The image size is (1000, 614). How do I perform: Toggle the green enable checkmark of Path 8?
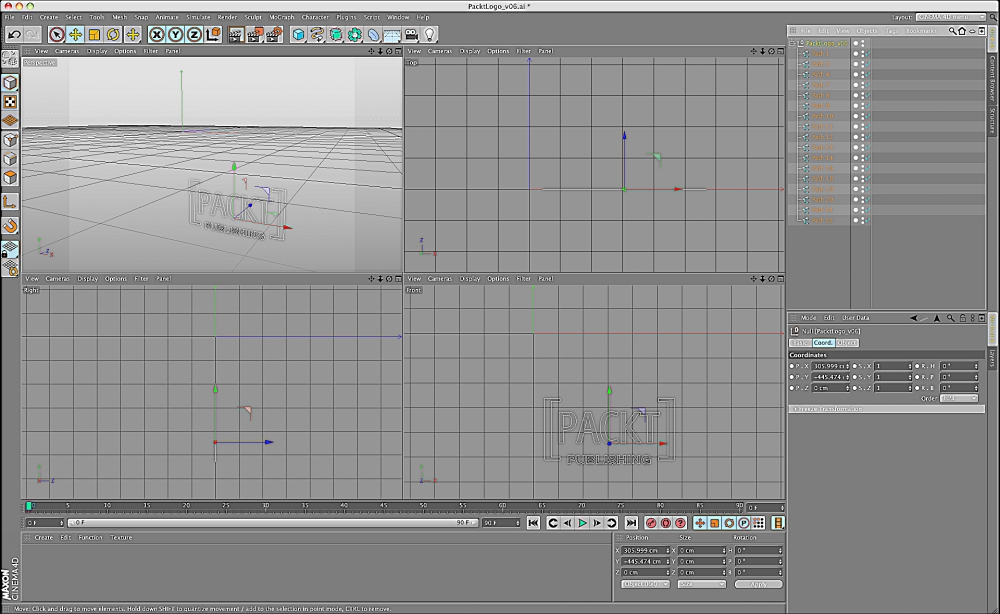click(867, 95)
